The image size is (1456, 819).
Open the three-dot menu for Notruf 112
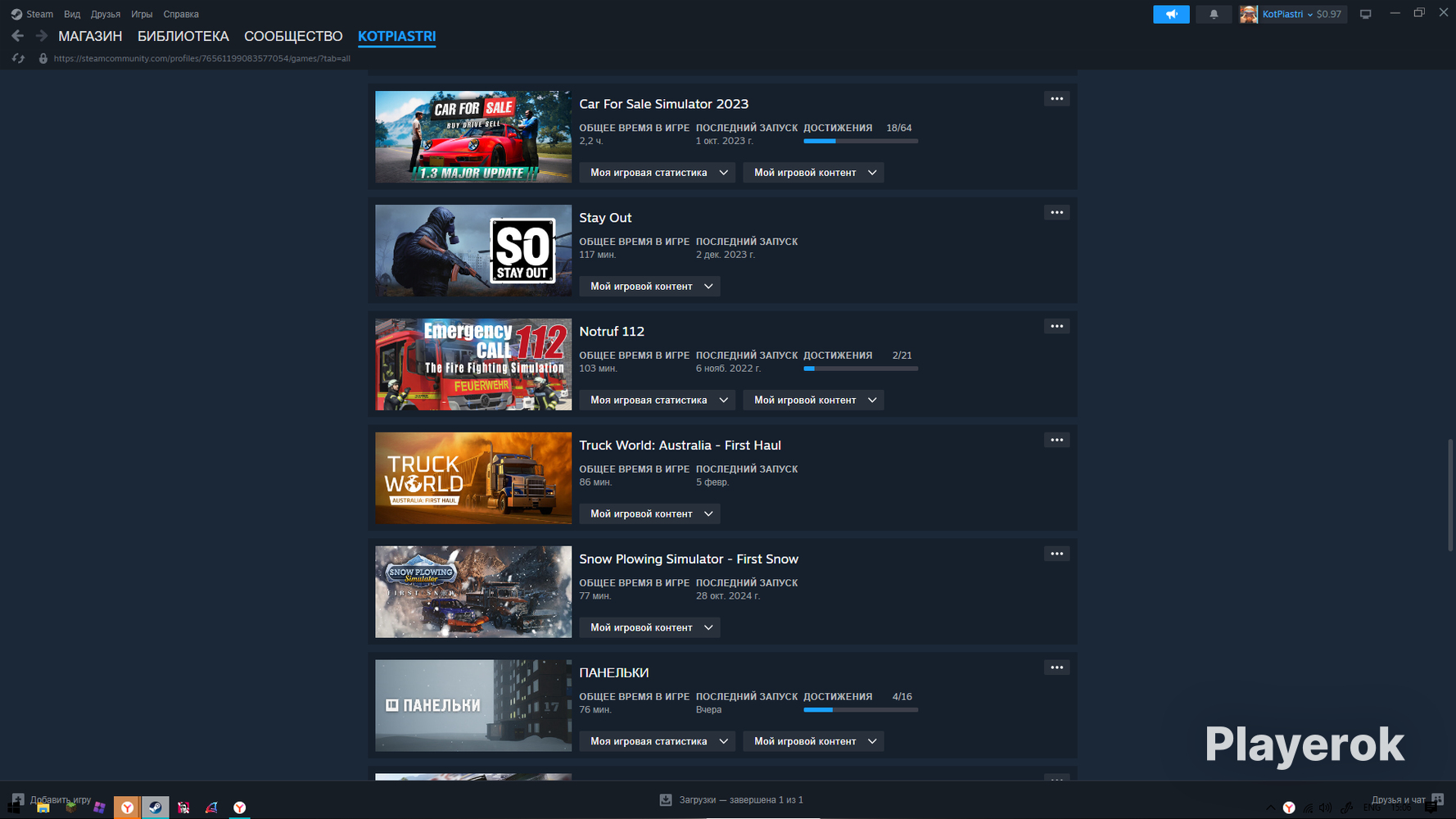pos(1057,327)
